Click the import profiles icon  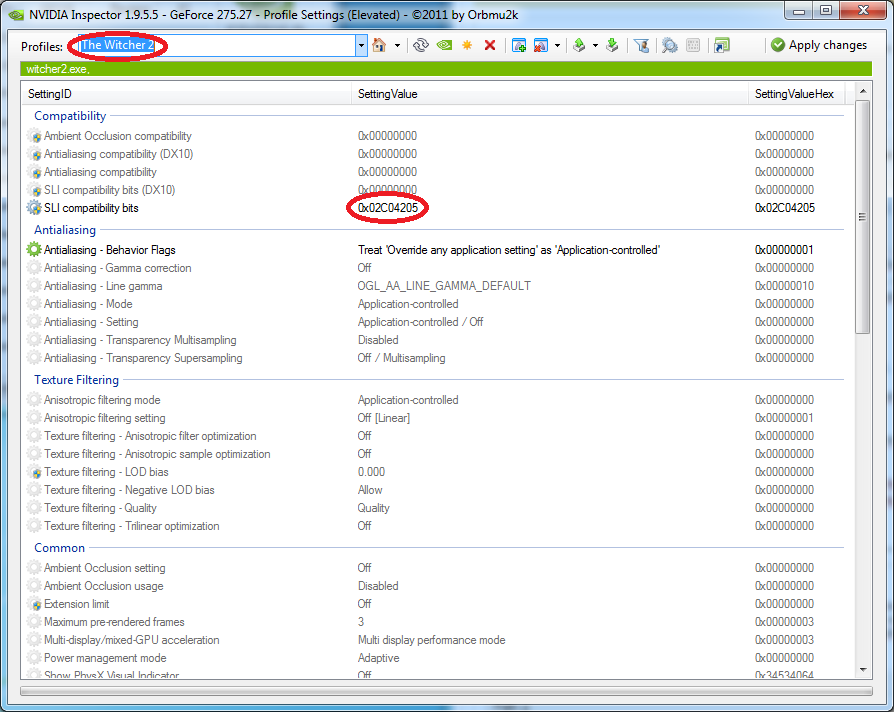pos(612,46)
